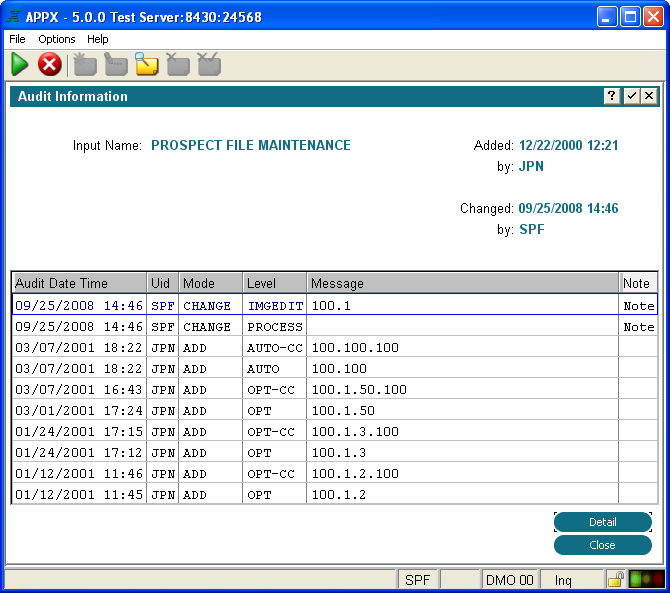The image size is (670, 593).
Task: Click the message cell 100.1.2.100
Action: coord(463,473)
